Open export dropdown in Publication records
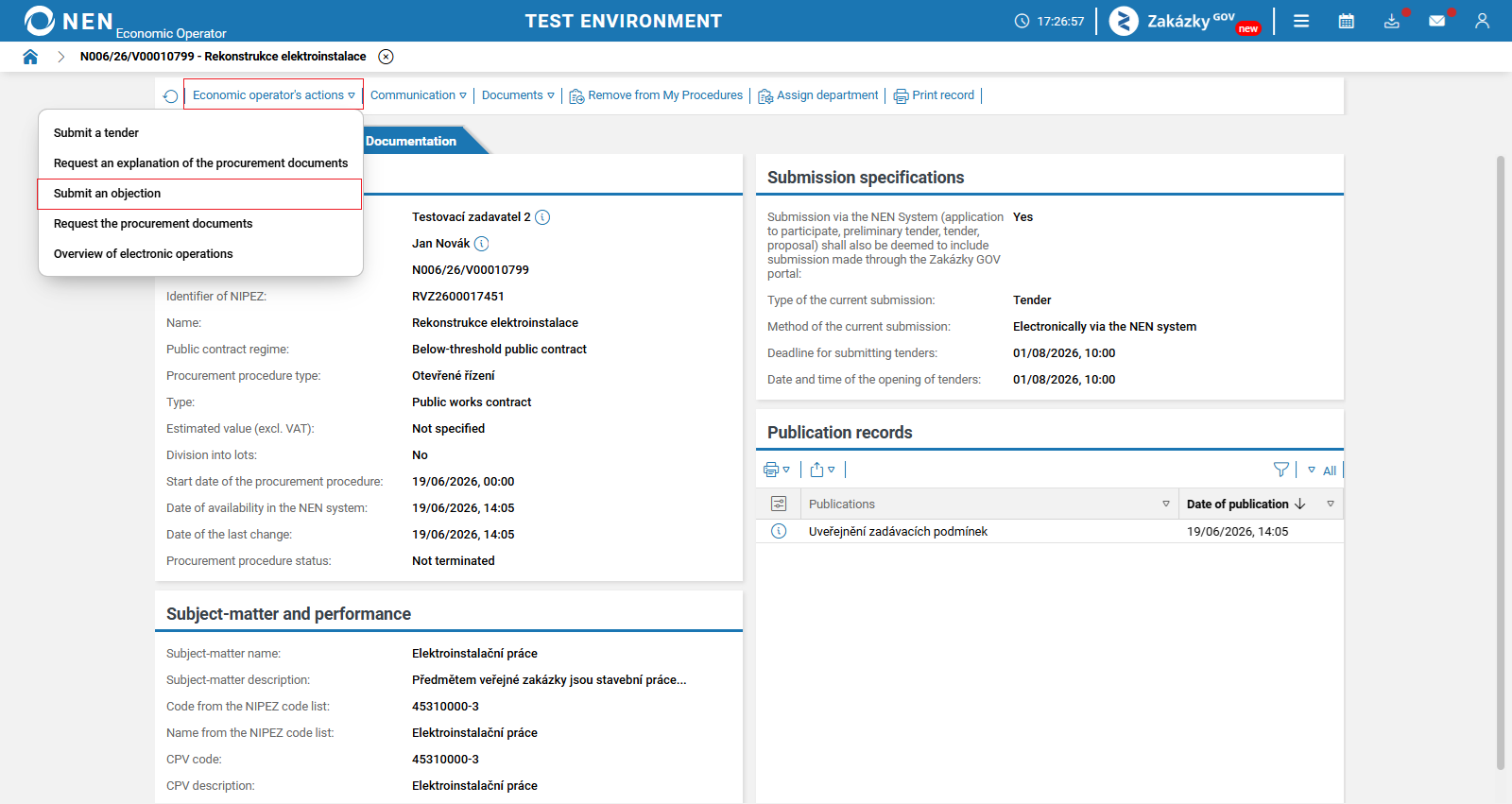The image size is (1512, 804). [823, 470]
